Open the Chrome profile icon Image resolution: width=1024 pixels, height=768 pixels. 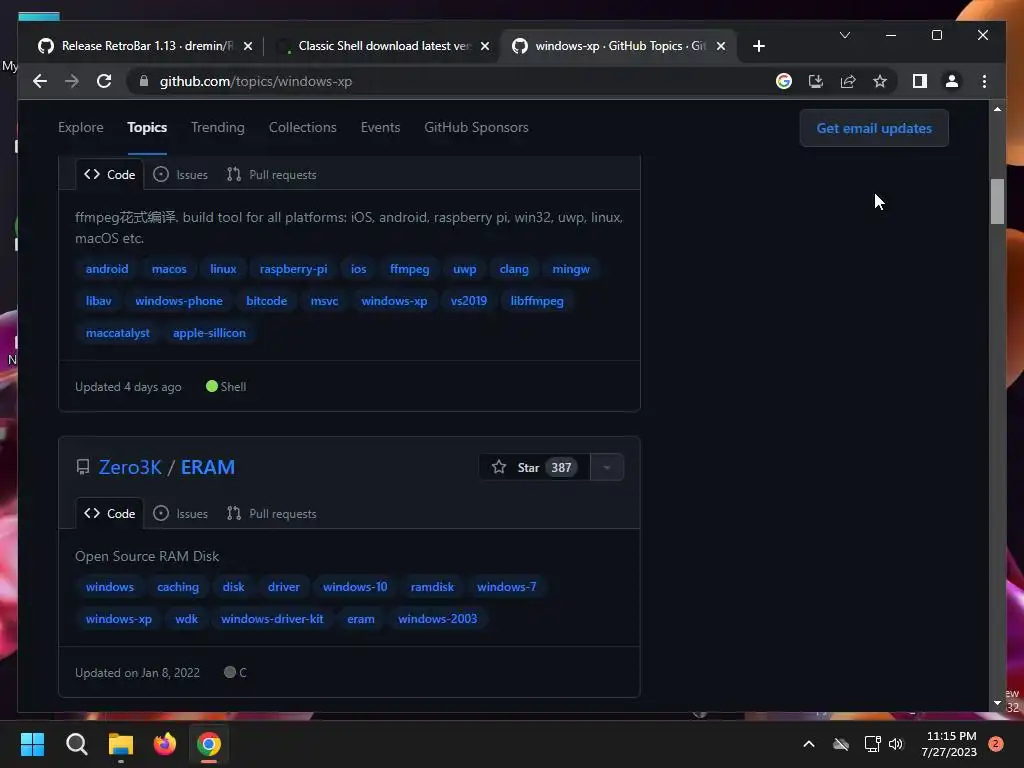click(952, 81)
